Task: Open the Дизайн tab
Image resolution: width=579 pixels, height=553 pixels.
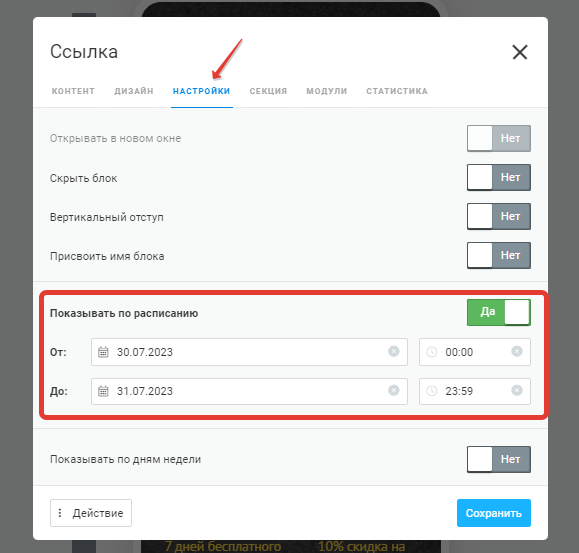Action: (134, 91)
